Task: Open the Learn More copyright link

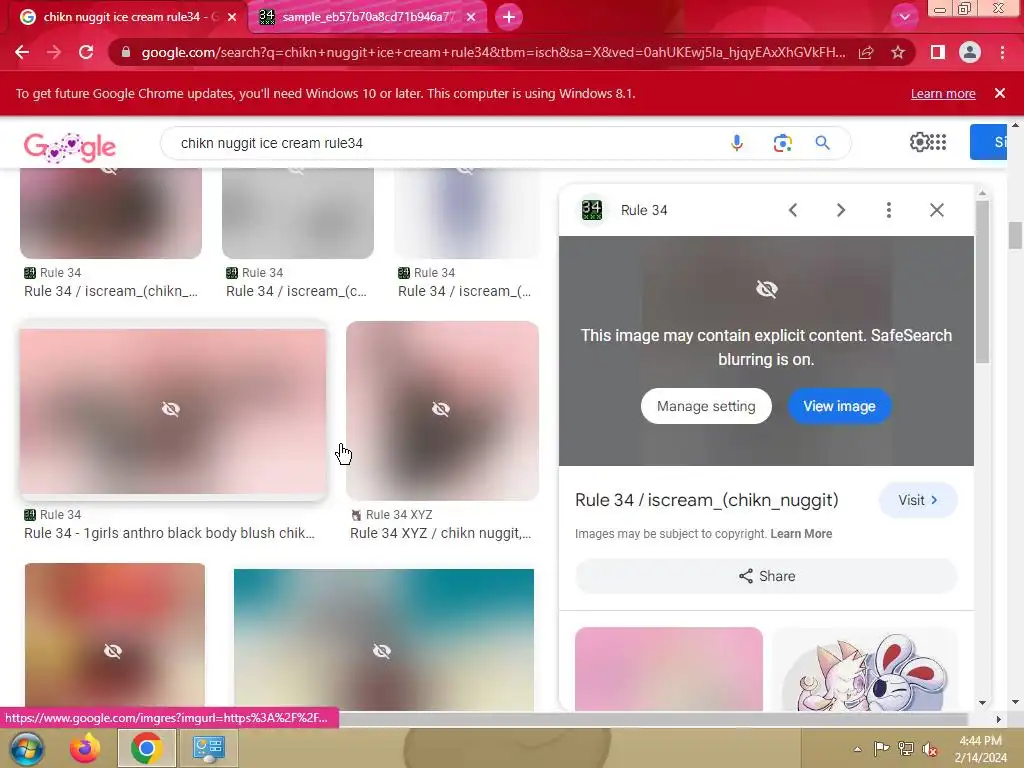Action: (x=801, y=534)
